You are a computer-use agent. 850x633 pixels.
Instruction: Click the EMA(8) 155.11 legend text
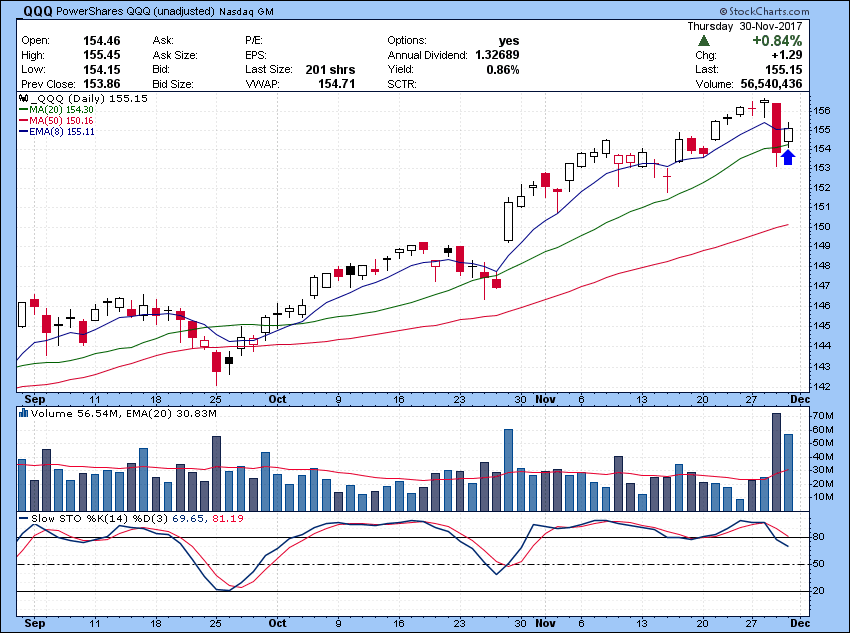62,131
